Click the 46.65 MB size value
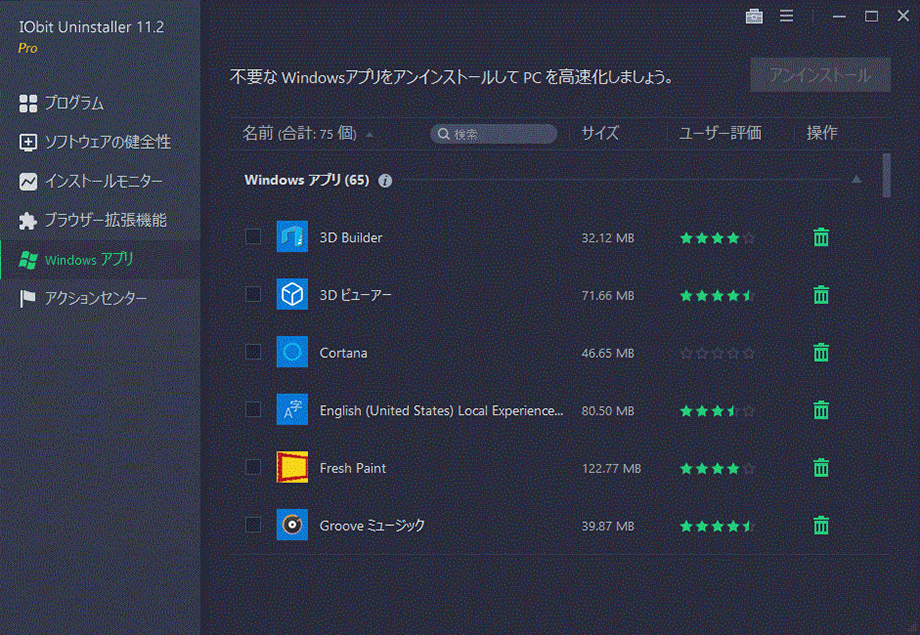The width and height of the screenshot is (920, 635). pyautogui.click(x=608, y=353)
